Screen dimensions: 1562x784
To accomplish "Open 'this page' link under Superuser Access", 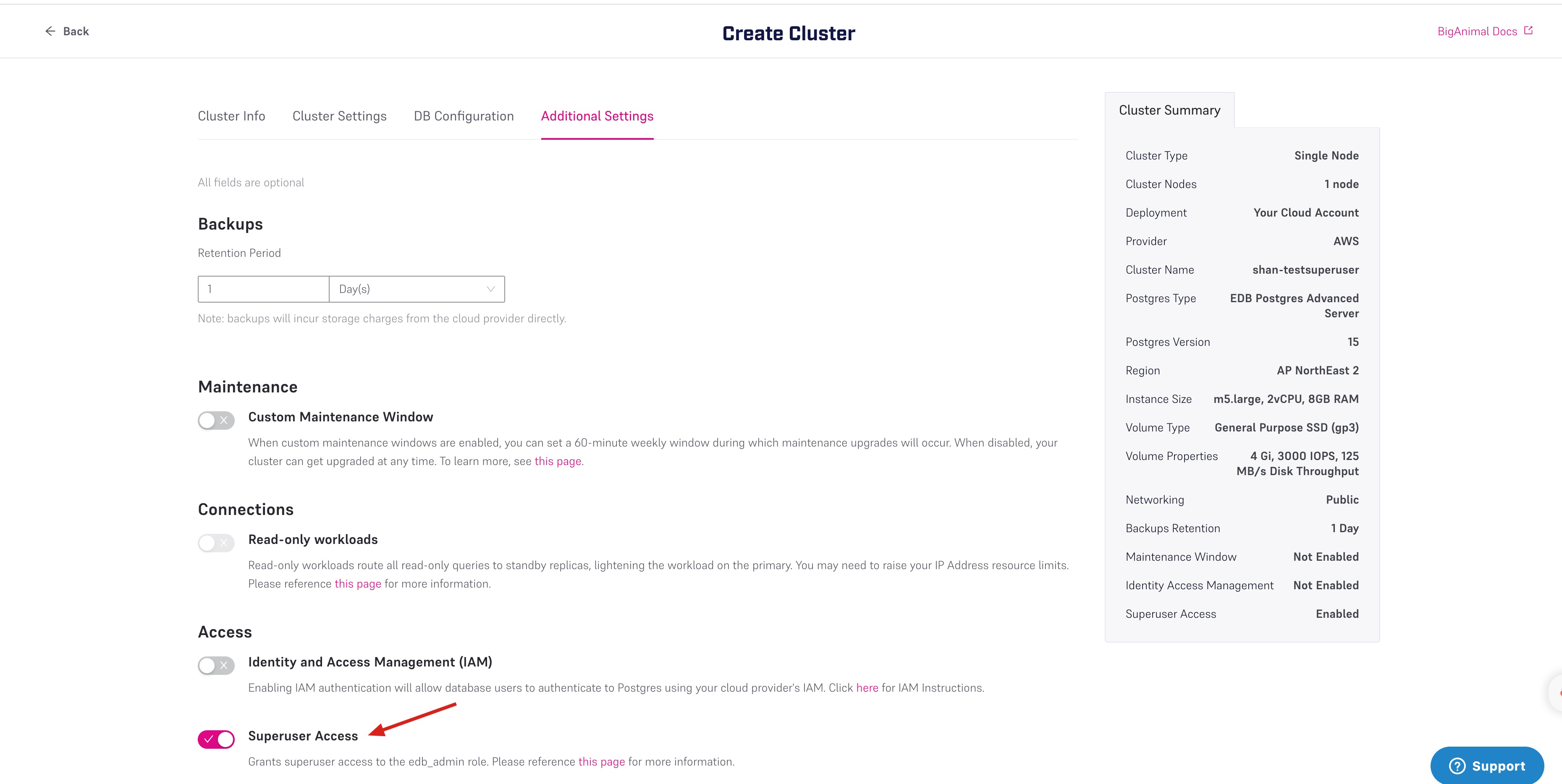I will pyautogui.click(x=602, y=762).
